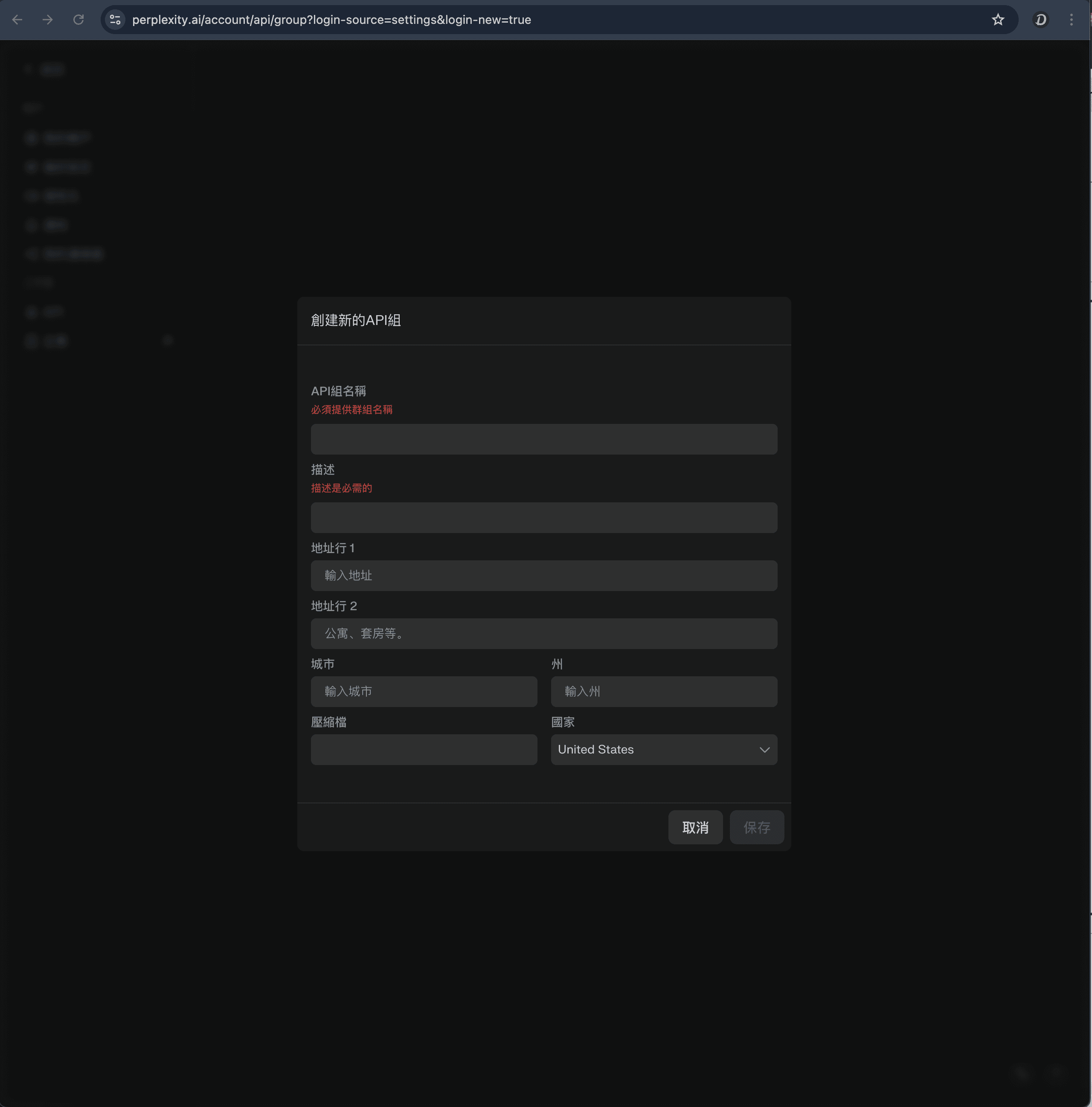
Task: Bookmark this page with the star icon
Action: pos(998,20)
